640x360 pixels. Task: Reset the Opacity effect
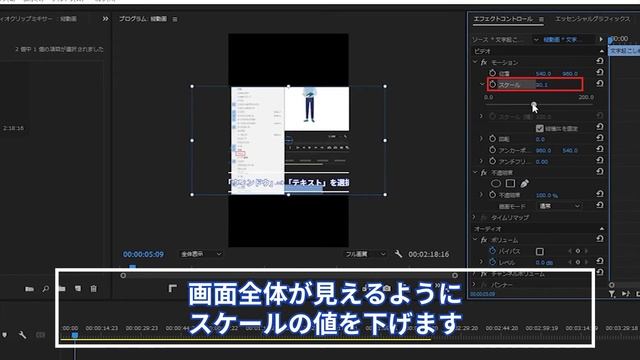click(x=600, y=172)
